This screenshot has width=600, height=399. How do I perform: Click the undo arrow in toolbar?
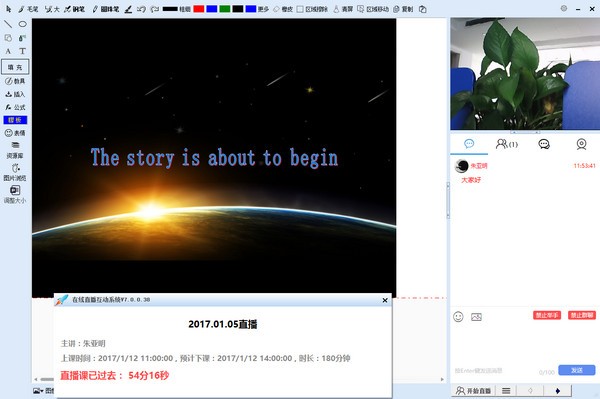click(x=141, y=9)
